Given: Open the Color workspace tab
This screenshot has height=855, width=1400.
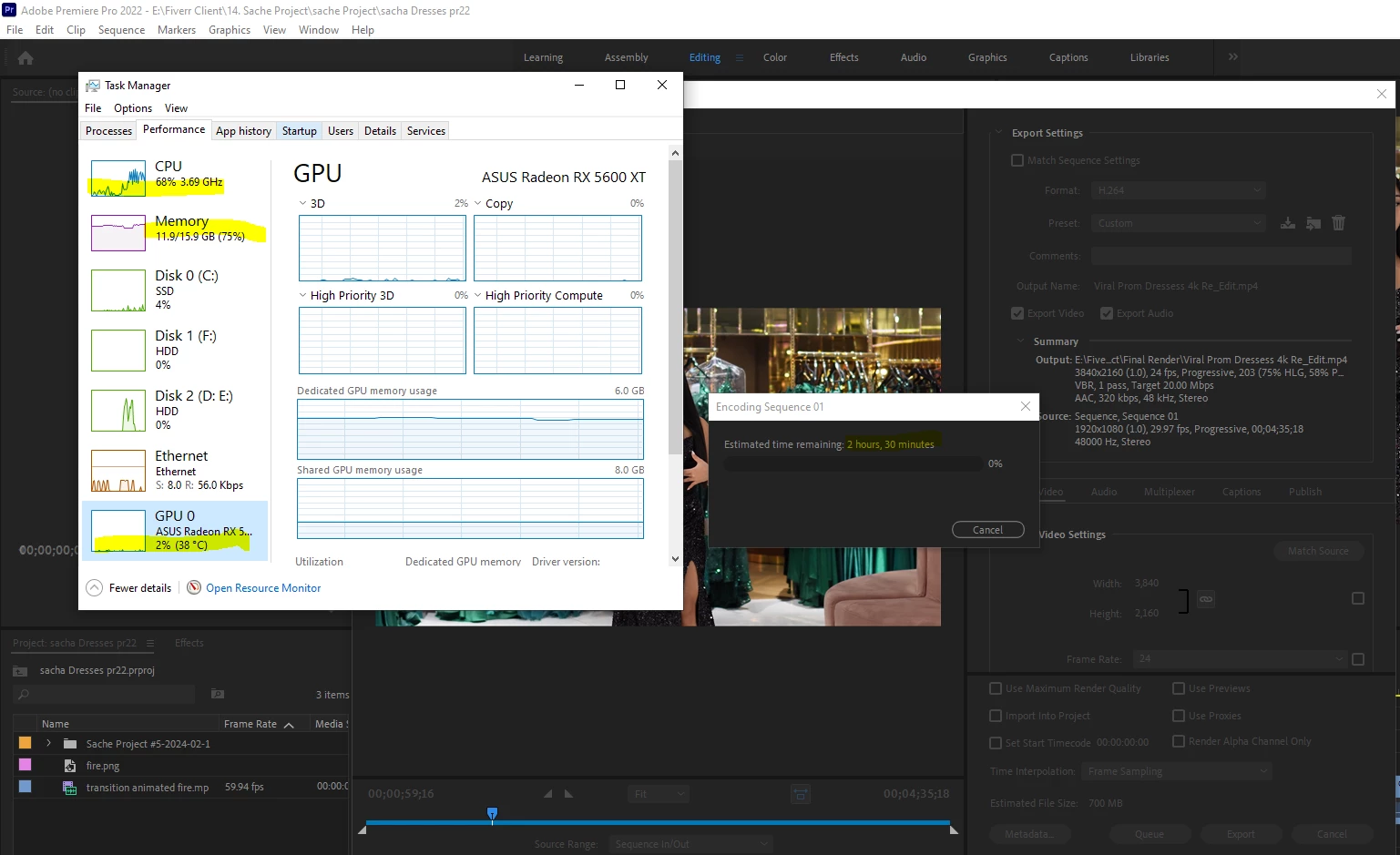Looking at the screenshot, I should (775, 57).
